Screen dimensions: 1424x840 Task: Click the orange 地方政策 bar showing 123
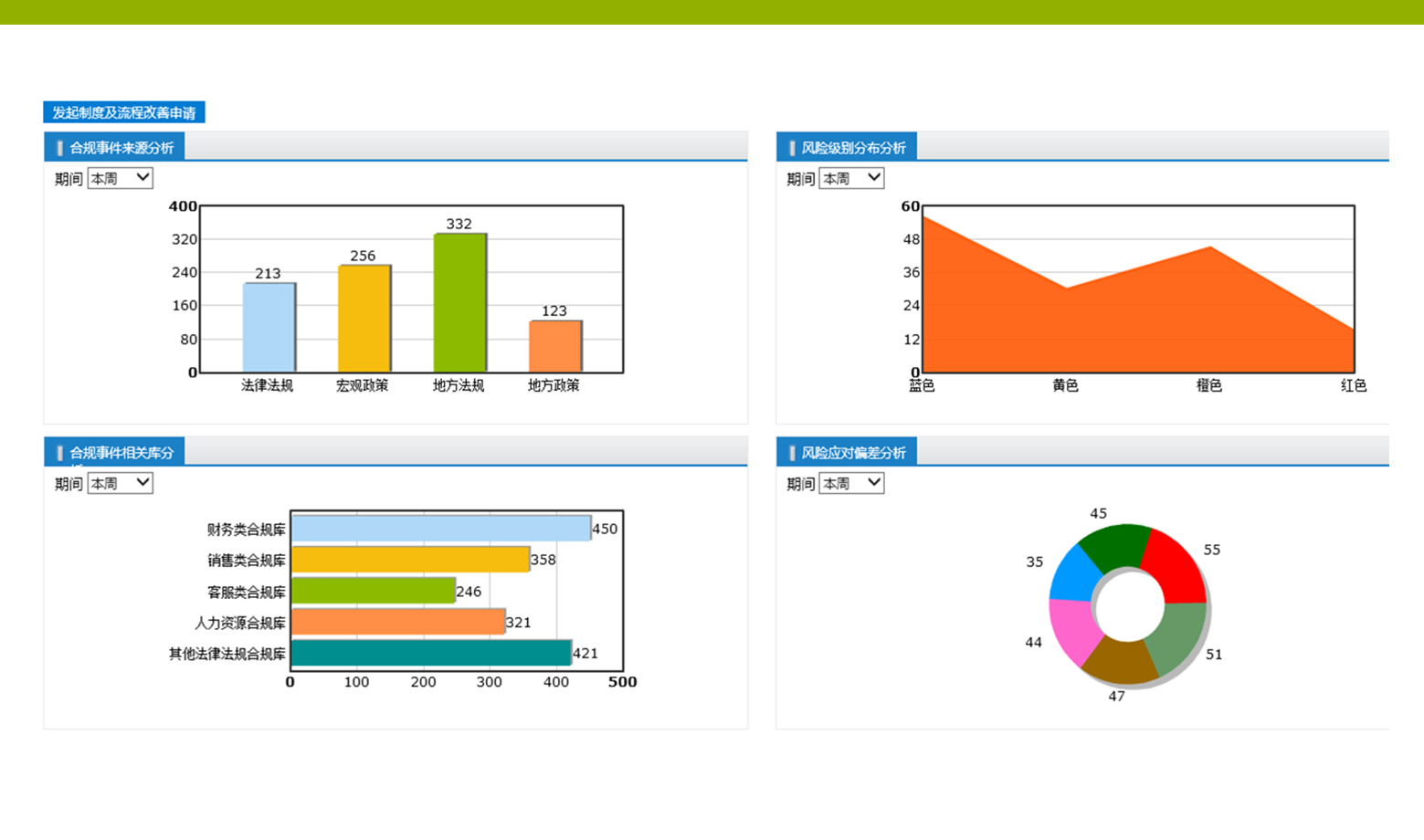point(554,347)
